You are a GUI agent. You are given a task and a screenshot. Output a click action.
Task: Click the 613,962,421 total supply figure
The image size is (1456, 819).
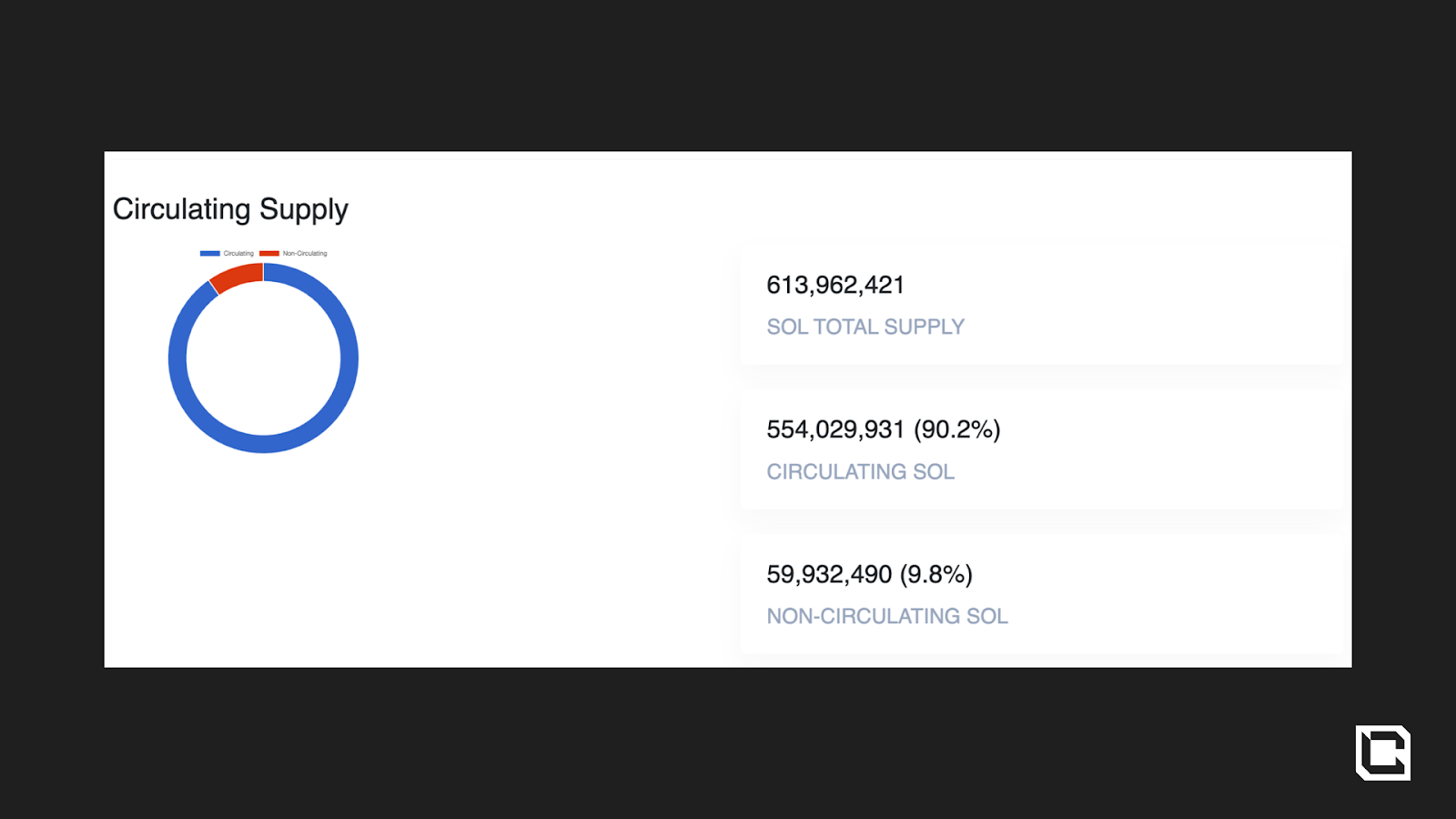click(835, 286)
